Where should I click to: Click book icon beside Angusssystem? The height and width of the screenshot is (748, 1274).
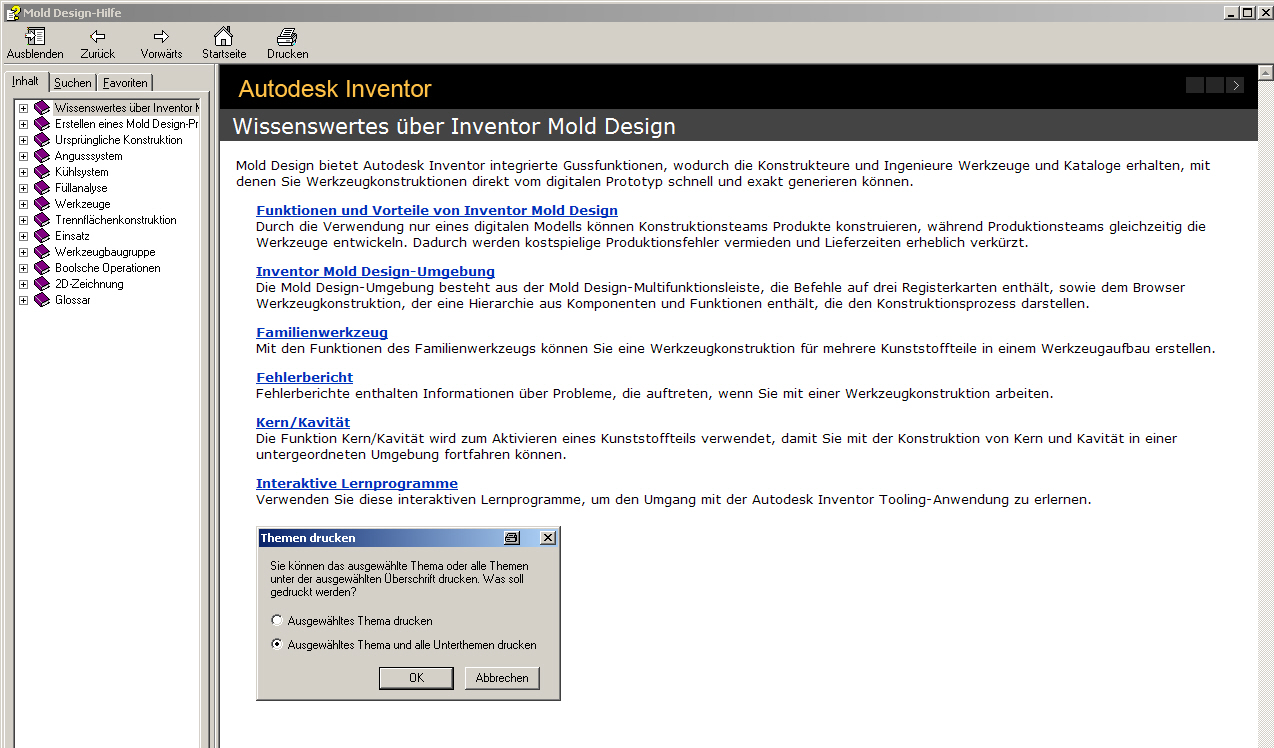(x=41, y=156)
